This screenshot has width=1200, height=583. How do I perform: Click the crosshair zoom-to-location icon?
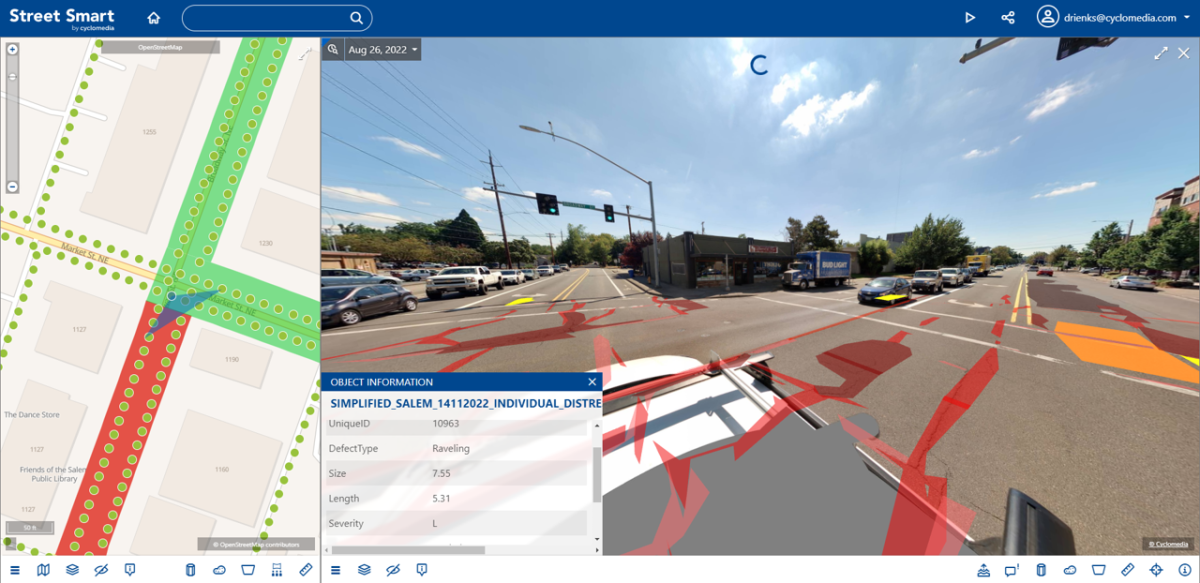1155,570
